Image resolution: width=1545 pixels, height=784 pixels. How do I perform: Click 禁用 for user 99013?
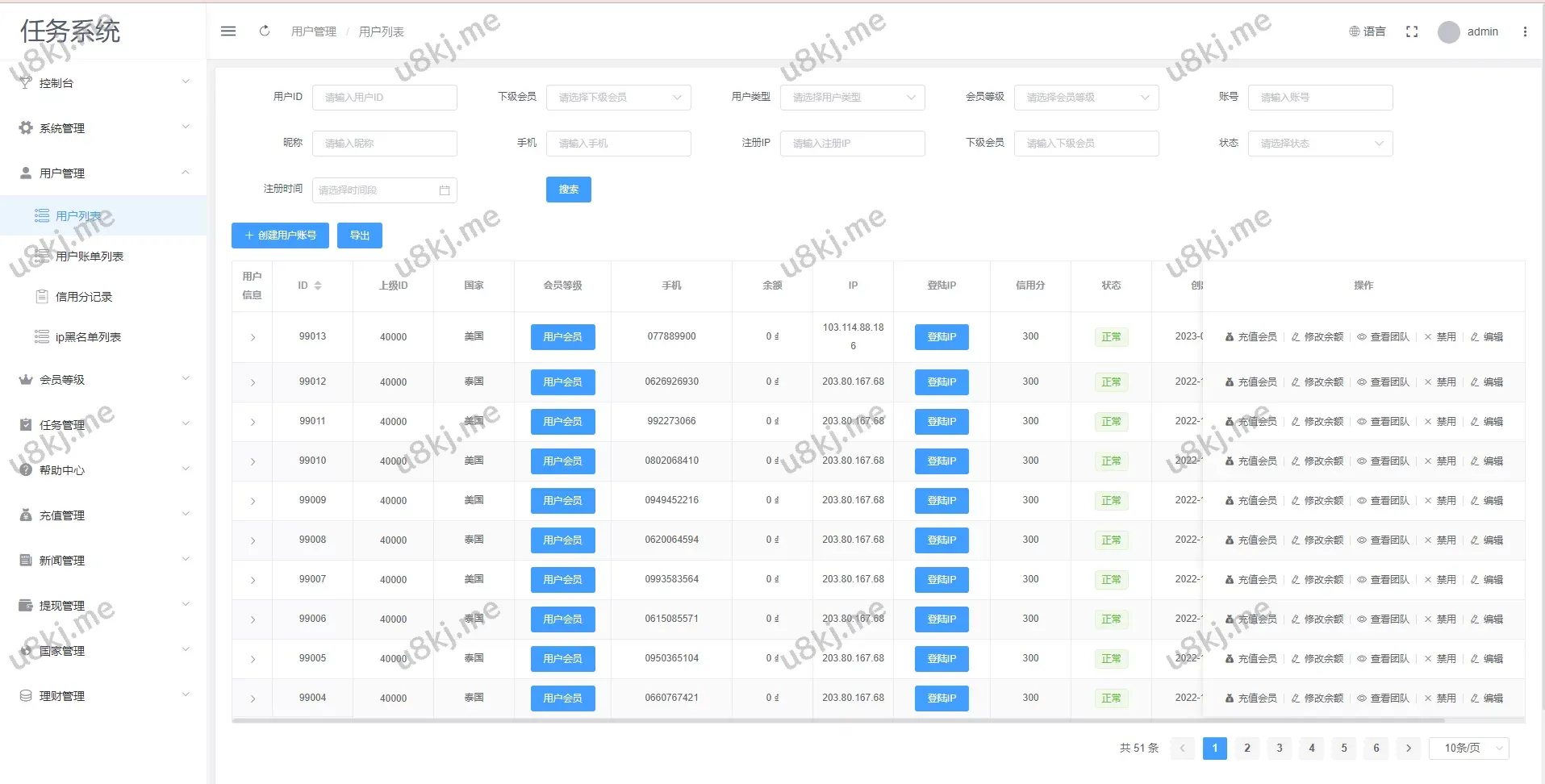coord(1440,337)
